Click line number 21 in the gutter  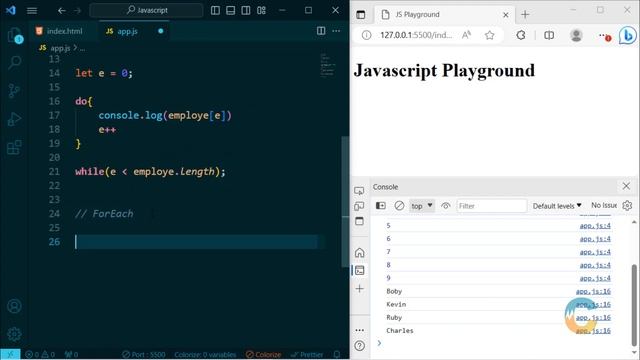click(54, 171)
